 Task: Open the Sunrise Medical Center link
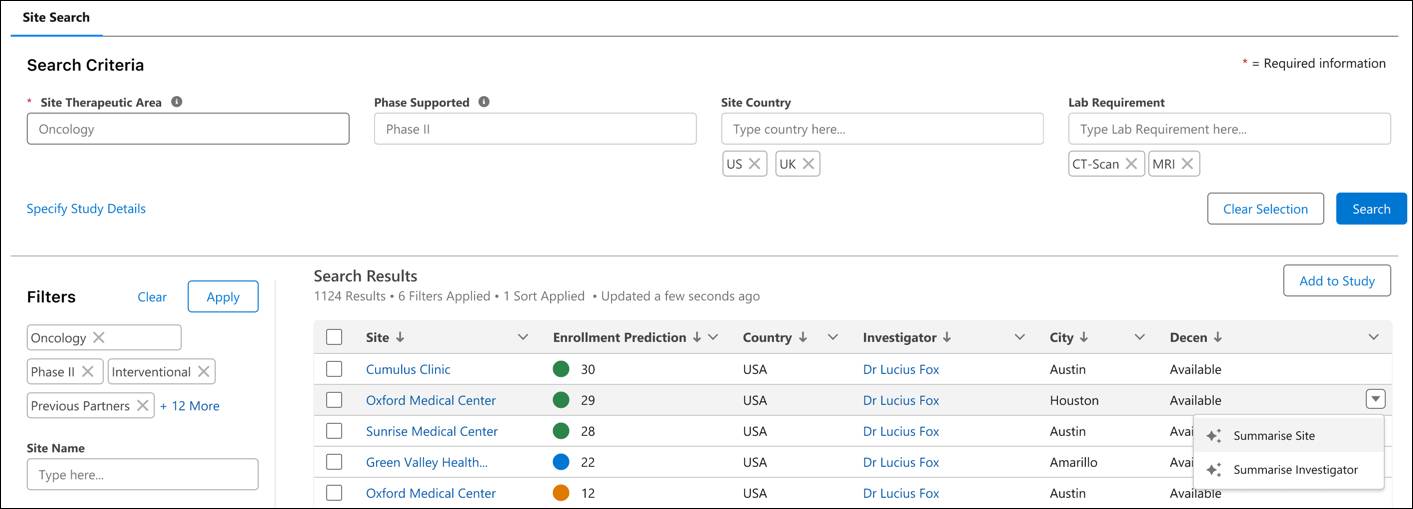click(432, 431)
